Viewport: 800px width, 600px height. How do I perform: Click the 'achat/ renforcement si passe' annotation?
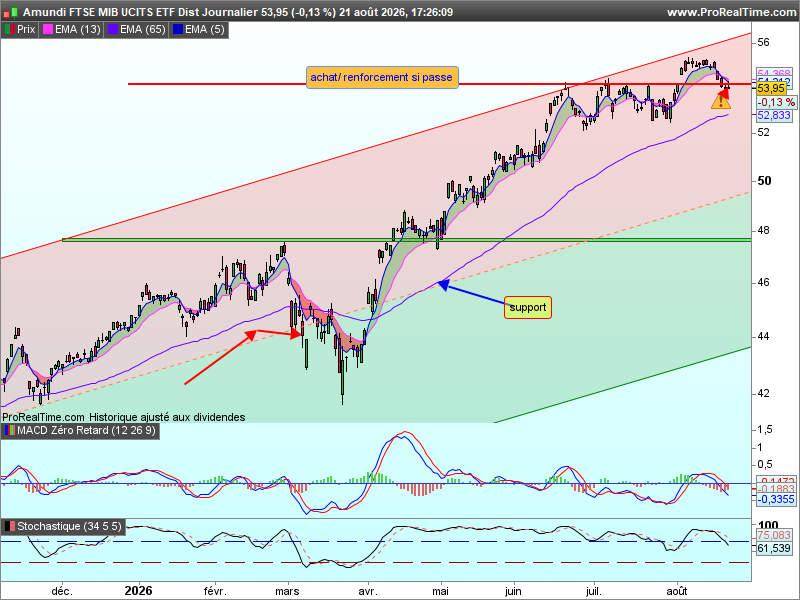pos(382,78)
